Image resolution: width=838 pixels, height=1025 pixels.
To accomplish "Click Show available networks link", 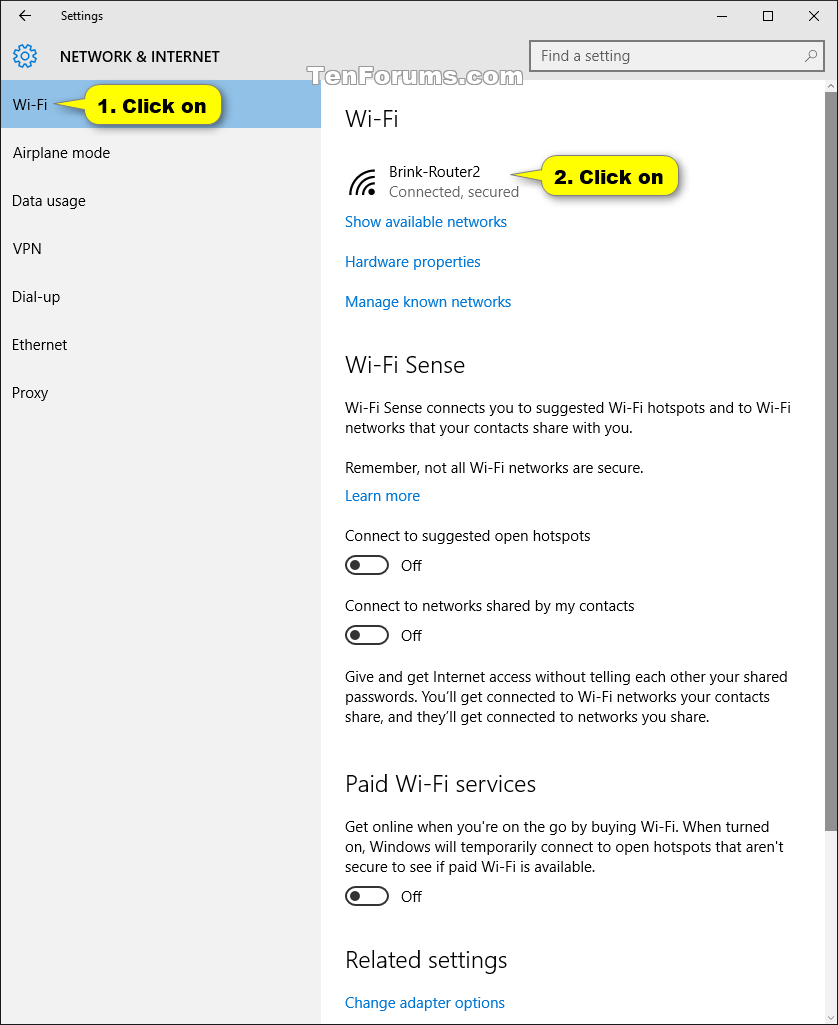I will click(x=426, y=222).
